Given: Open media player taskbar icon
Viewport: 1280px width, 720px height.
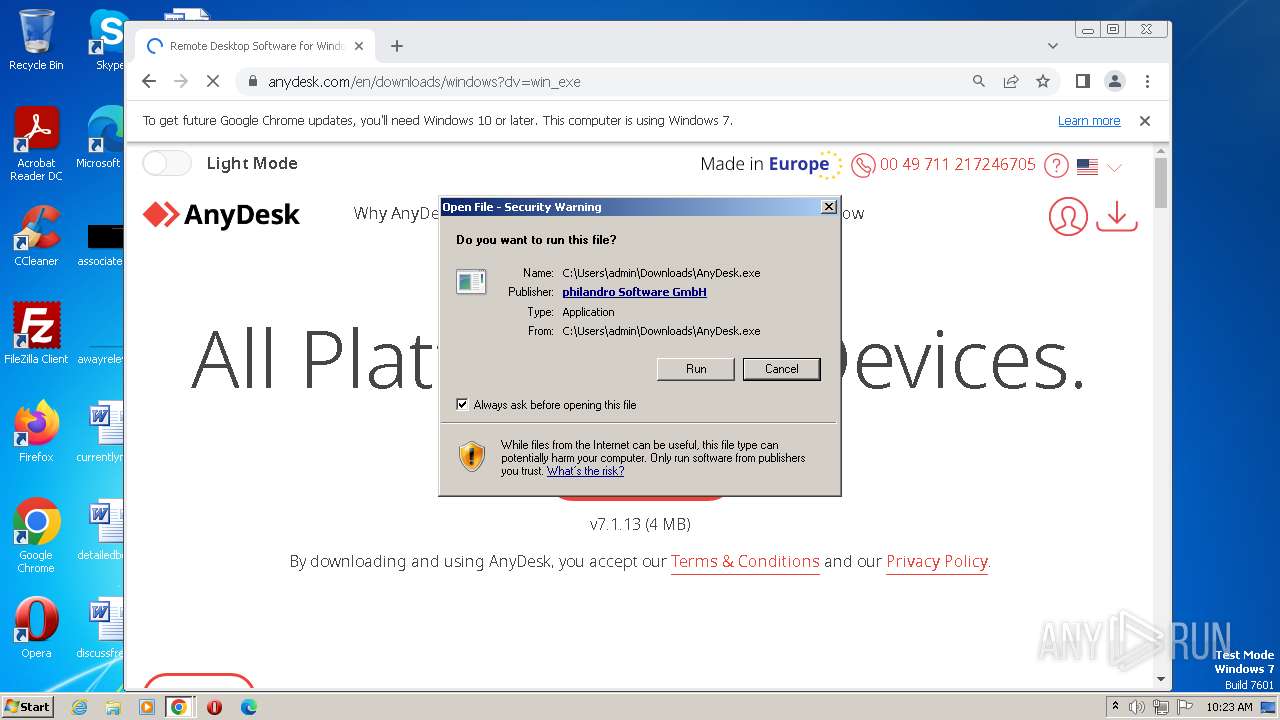Looking at the screenshot, I should (x=147, y=707).
